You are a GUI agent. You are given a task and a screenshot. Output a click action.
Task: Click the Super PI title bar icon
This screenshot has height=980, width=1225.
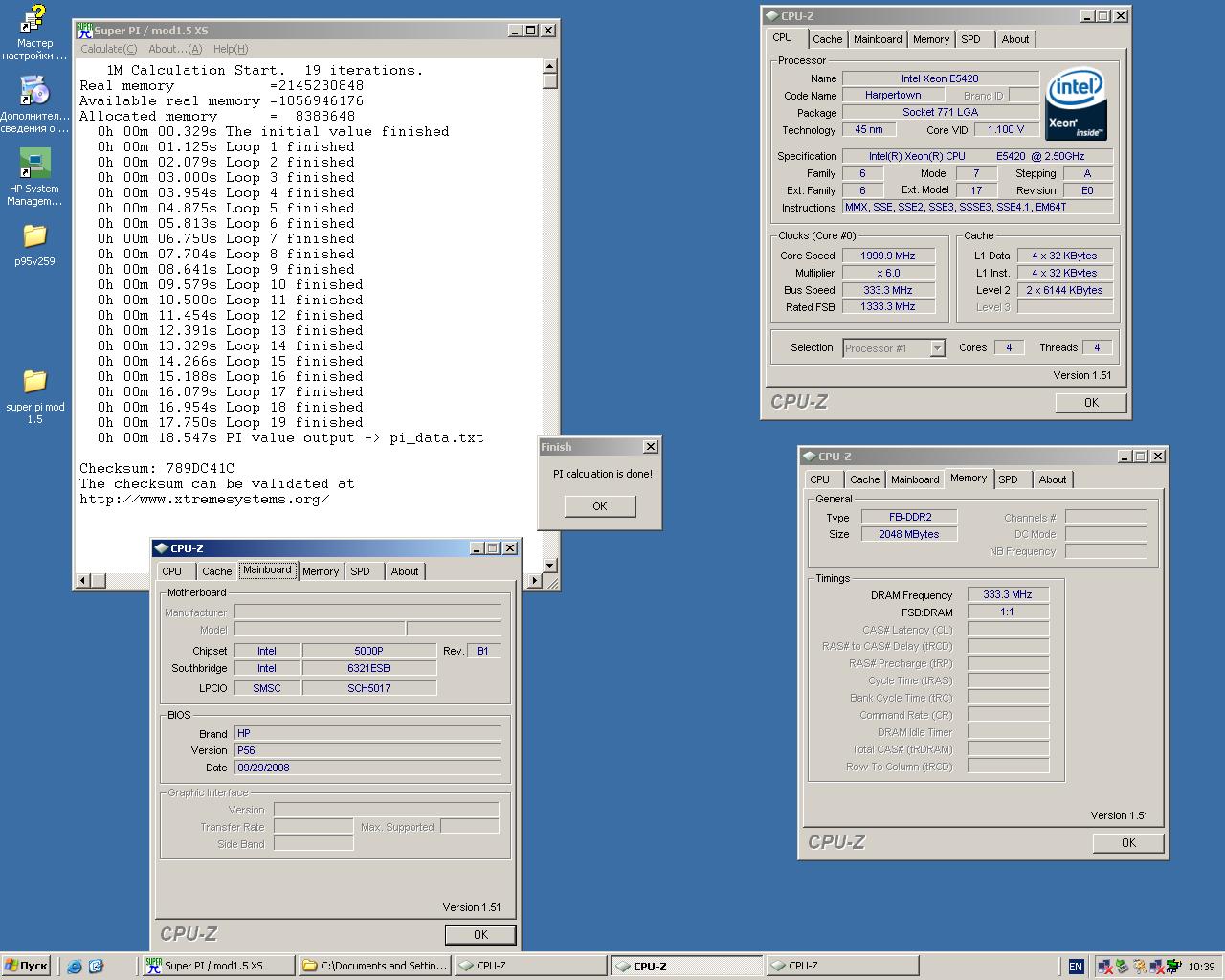click(84, 31)
